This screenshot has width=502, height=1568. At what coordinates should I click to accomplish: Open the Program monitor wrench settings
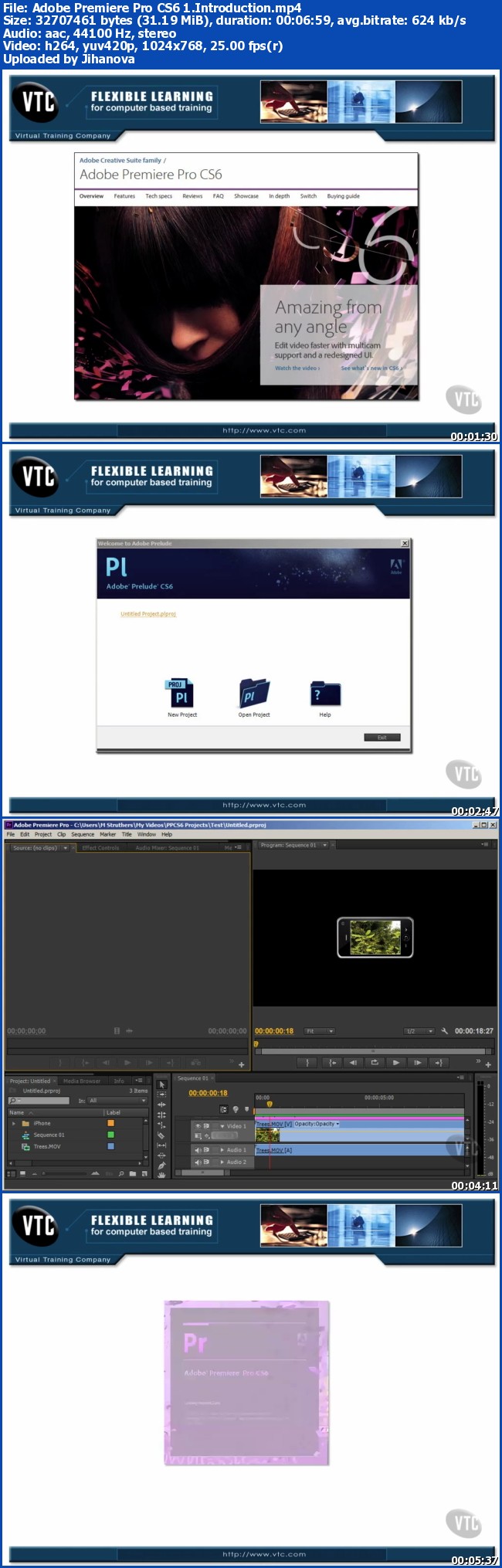tap(444, 1031)
